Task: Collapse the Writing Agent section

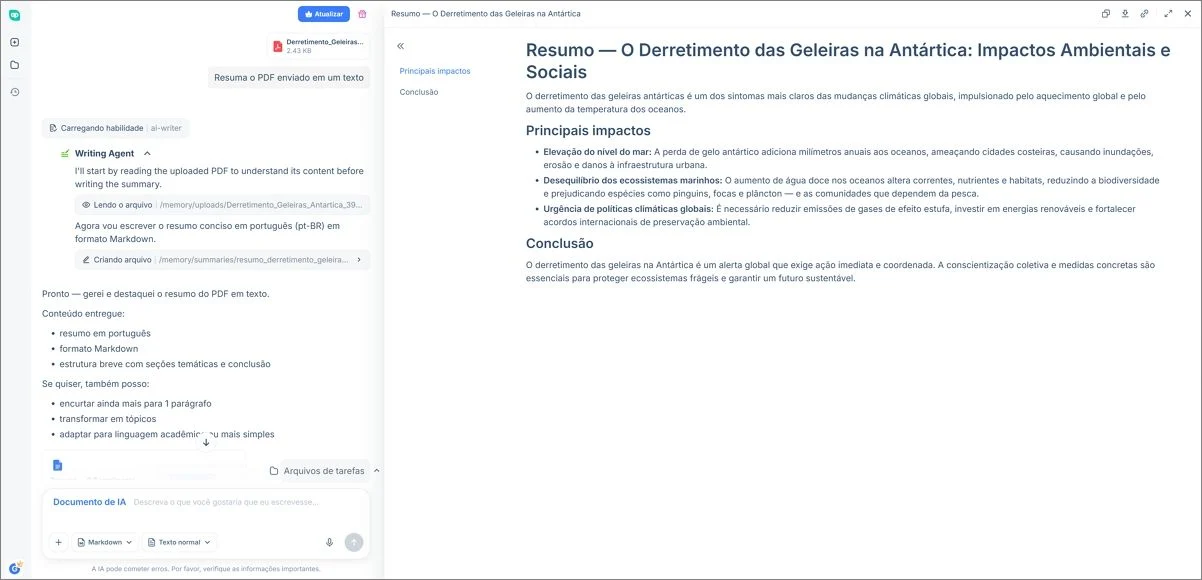Action: (146, 152)
